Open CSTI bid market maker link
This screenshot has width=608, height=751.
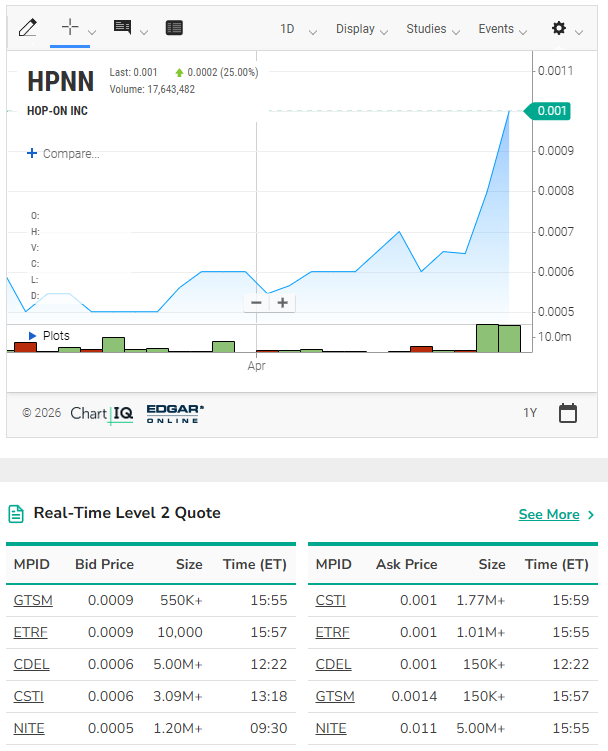29,696
